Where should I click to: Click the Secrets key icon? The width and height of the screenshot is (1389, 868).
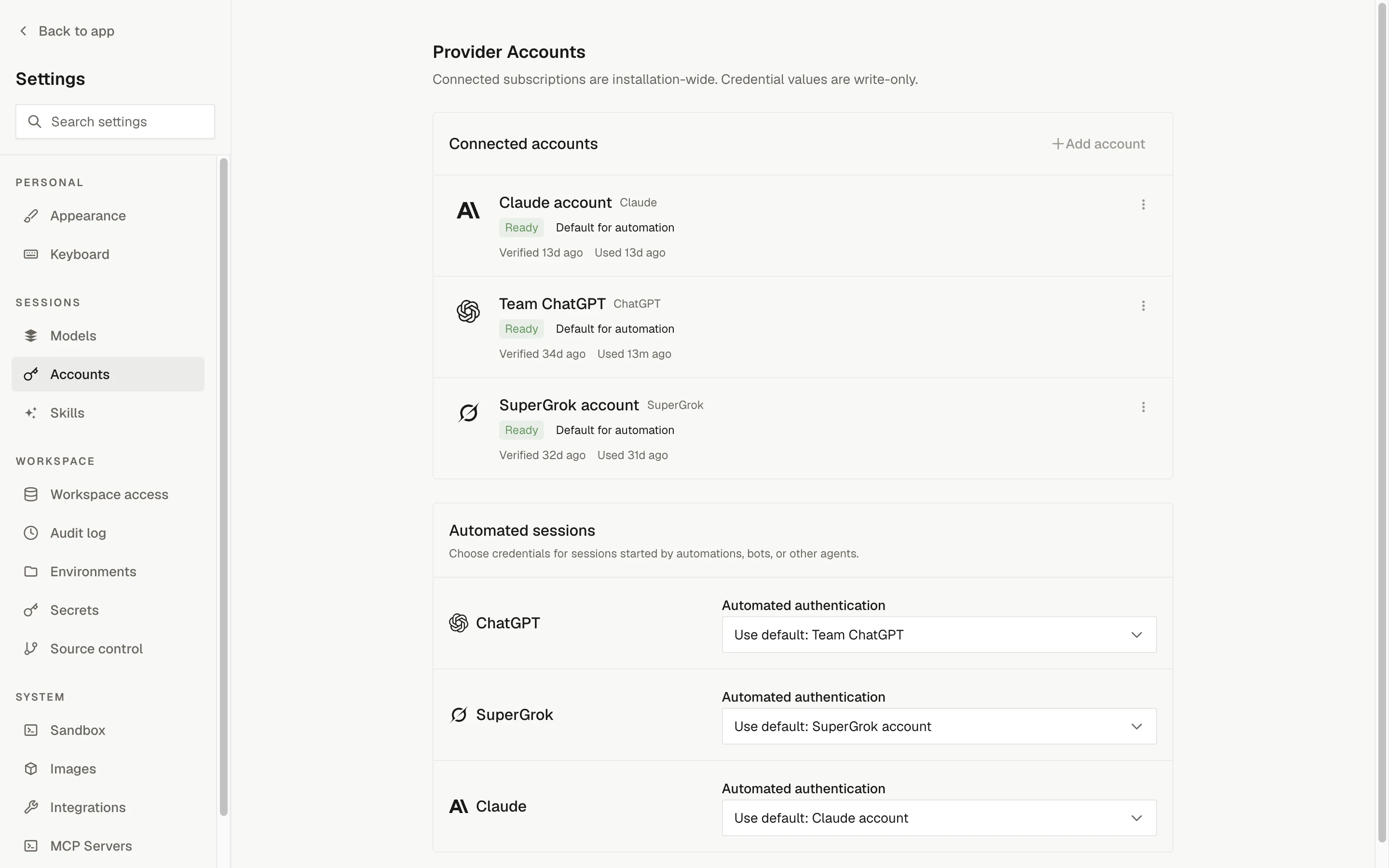[31, 610]
